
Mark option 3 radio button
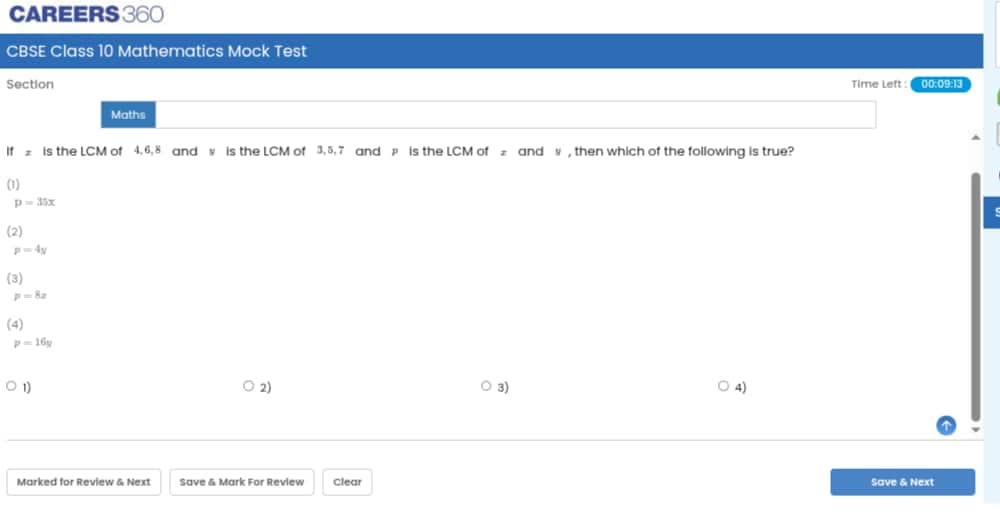[x=486, y=386]
